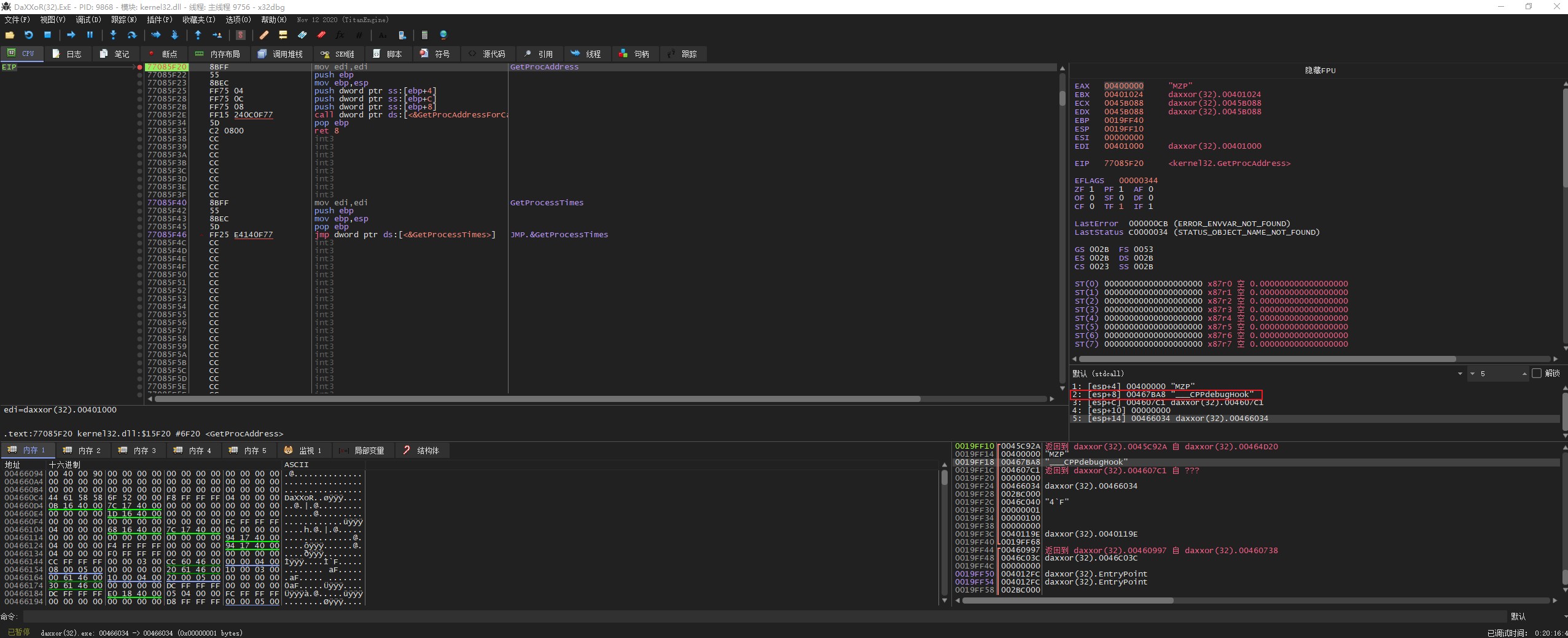Click the 默认 label beside the command bar

point(1518,616)
